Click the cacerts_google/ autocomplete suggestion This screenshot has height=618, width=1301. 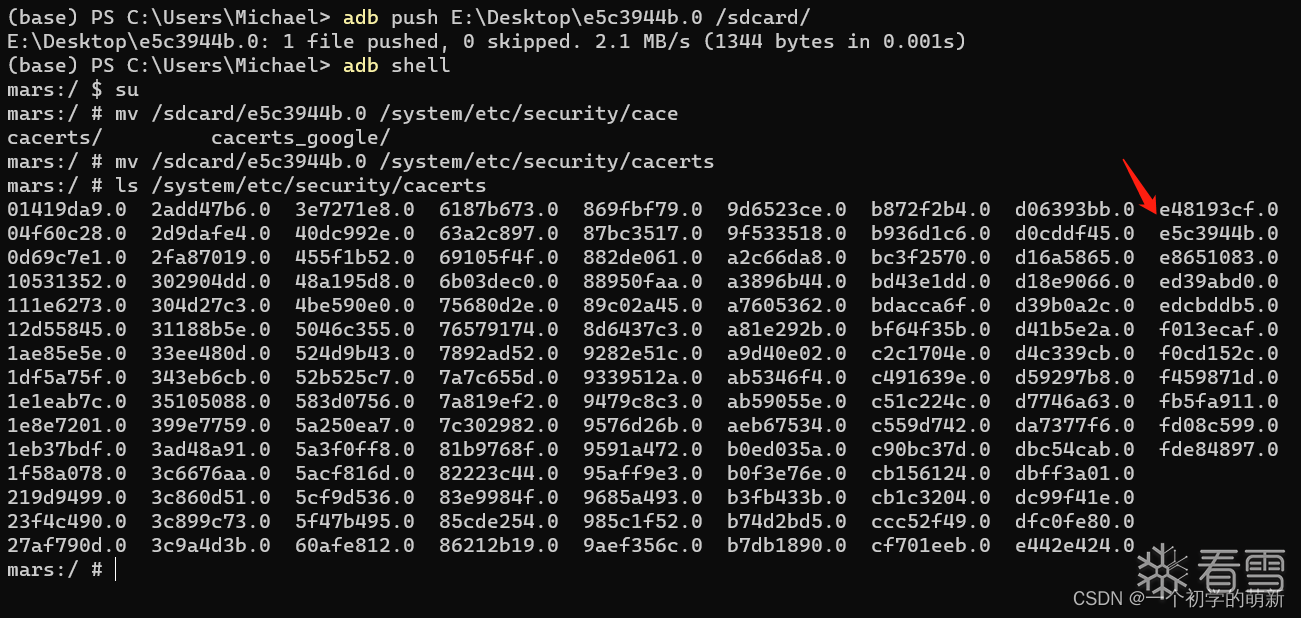(300, 138)
